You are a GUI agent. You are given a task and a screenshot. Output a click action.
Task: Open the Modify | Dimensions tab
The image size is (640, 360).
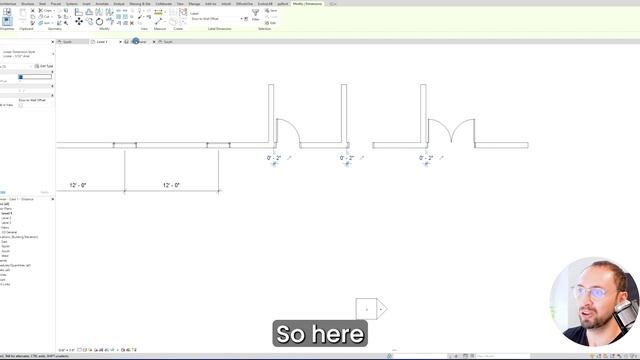307,4
